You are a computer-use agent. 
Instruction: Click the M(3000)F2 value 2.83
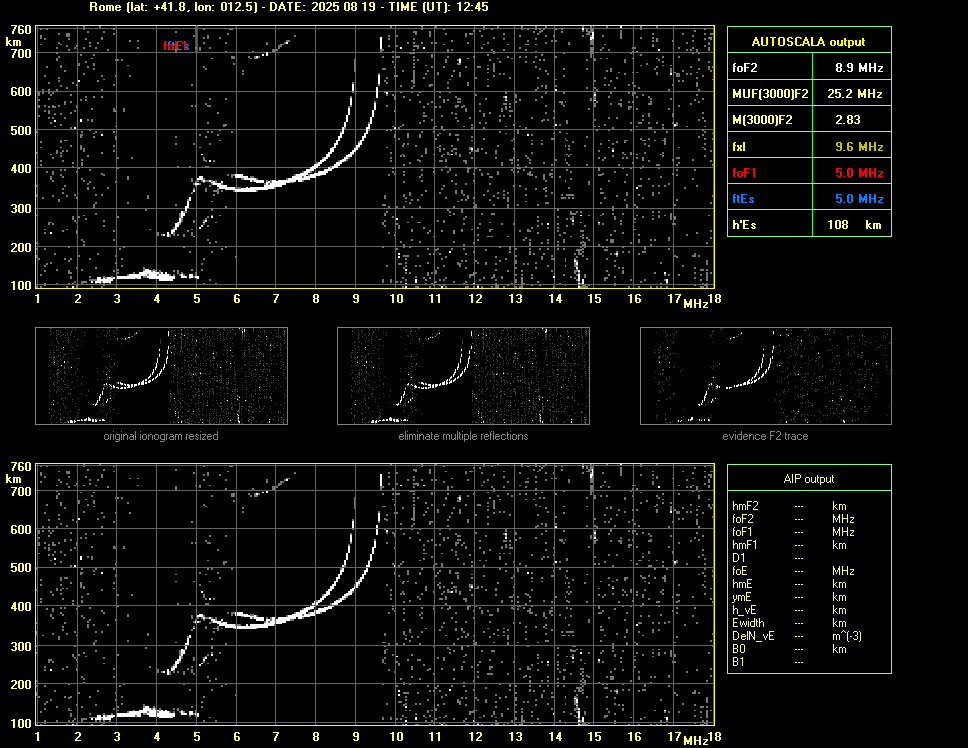coord(848,120)
